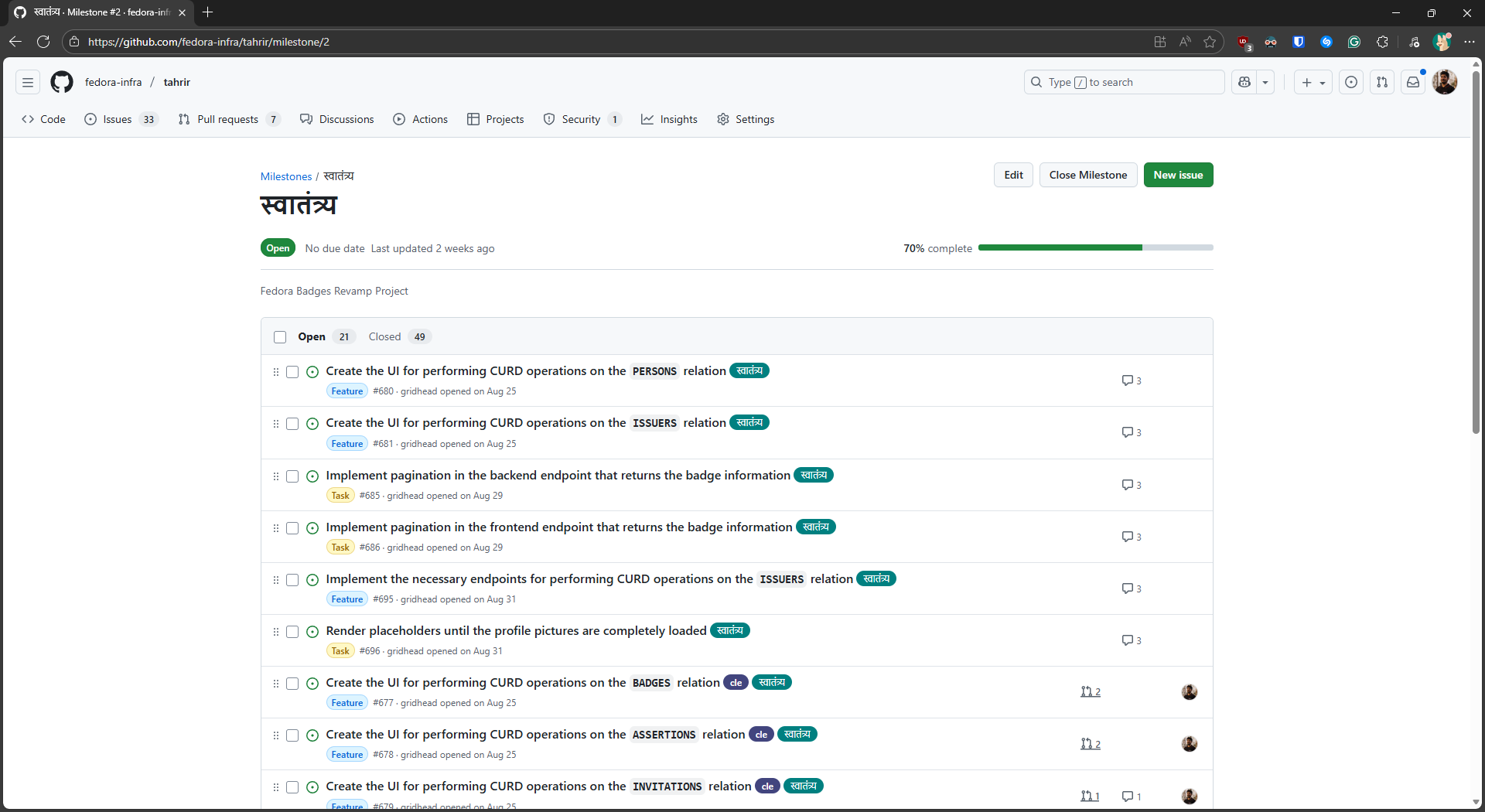
Task: Expand the Copilot dropdown arrow
Action: coord(1265,82)
